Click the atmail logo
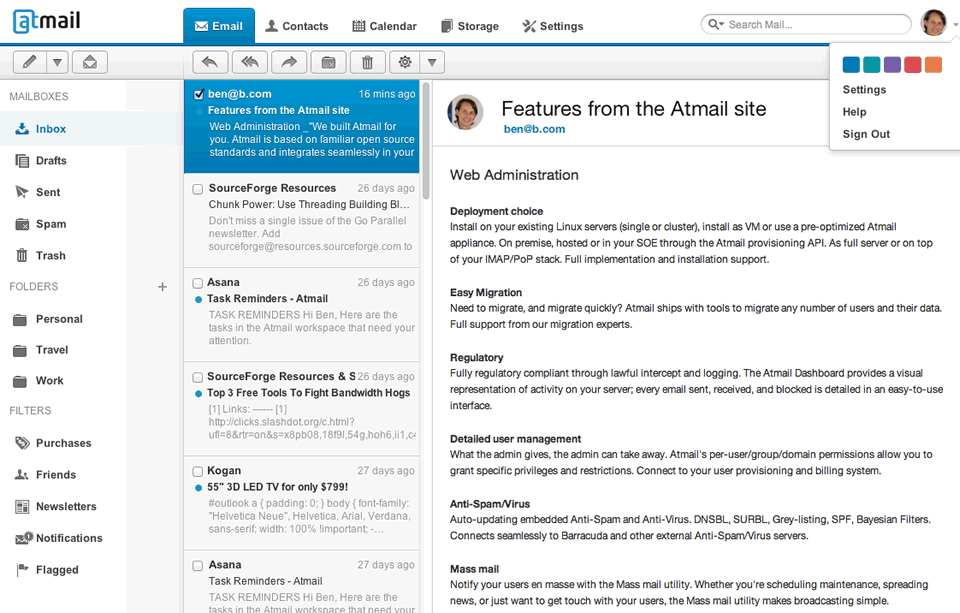Screen dimensions: 960x613 click(47, 21)
